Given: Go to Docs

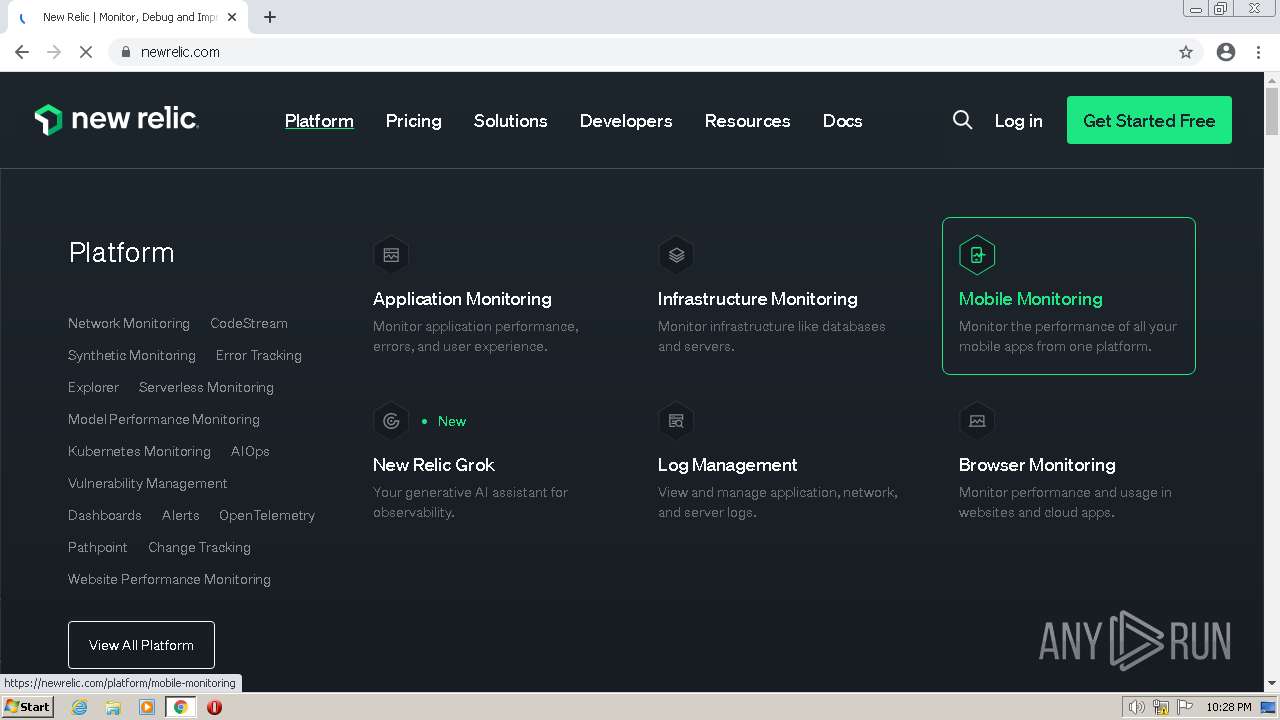Looking at the screenshot, I should point(842,120).
